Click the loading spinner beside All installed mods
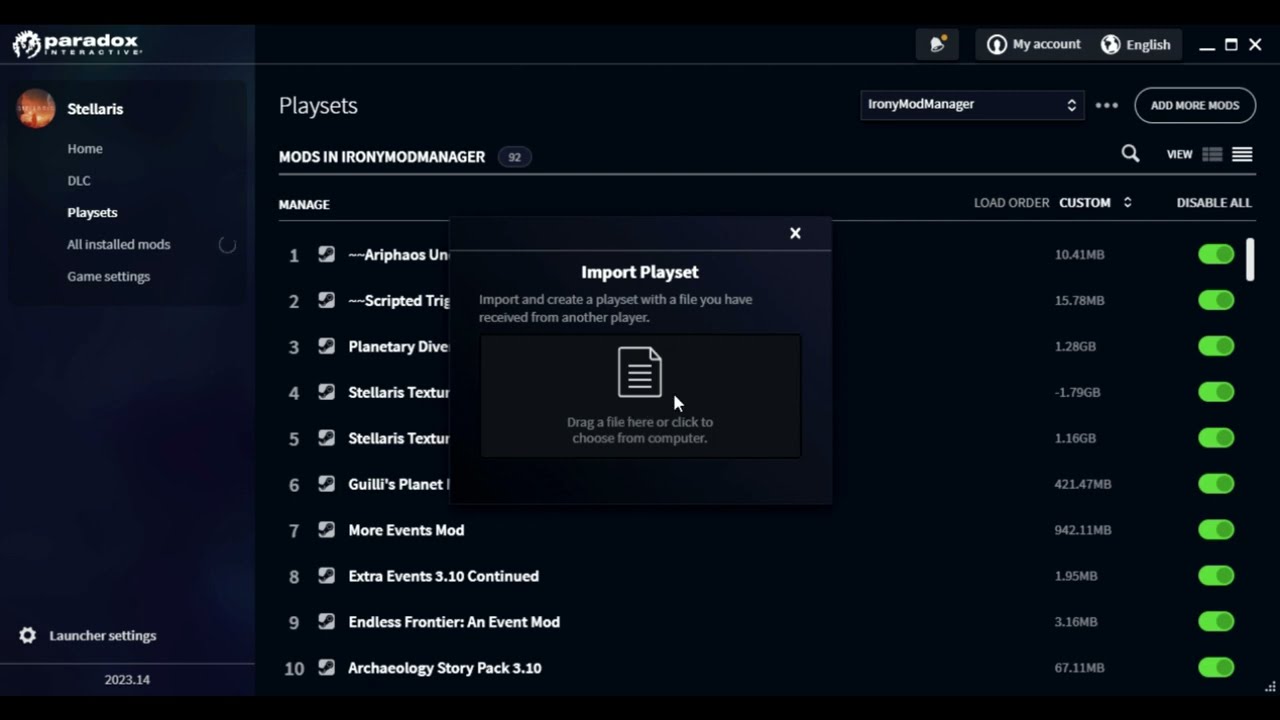Viewport: 1280px width, 720px height. coord(227,244)
